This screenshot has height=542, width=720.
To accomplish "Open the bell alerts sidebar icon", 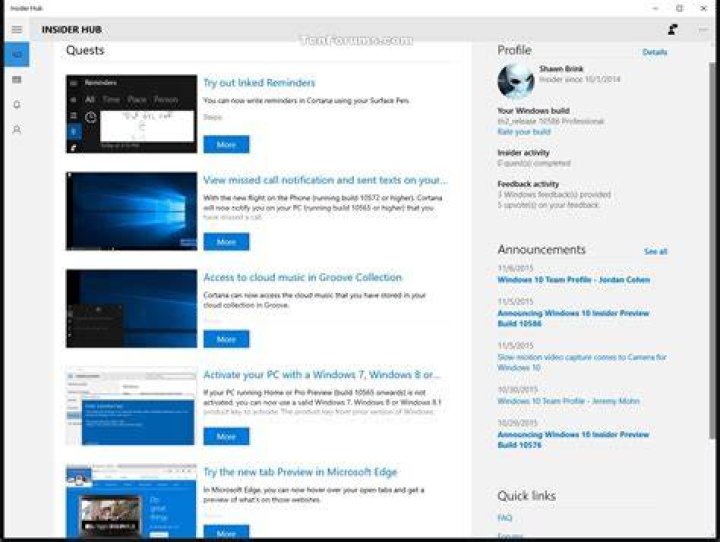I will [17, 105].
